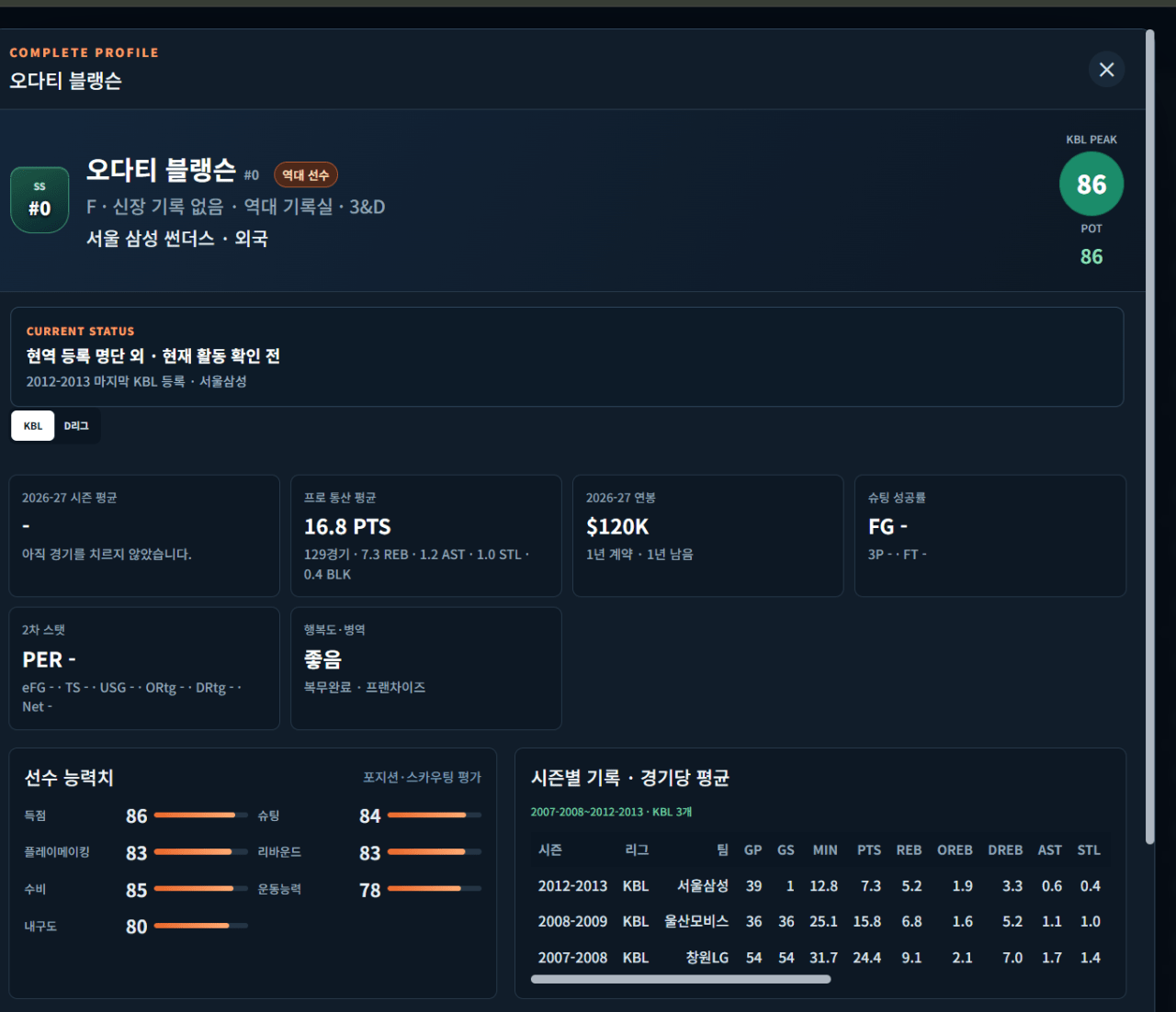Click the $120K salary value
The width and height of the screenshot is (1176, 1012).
[x=617, y=527]
